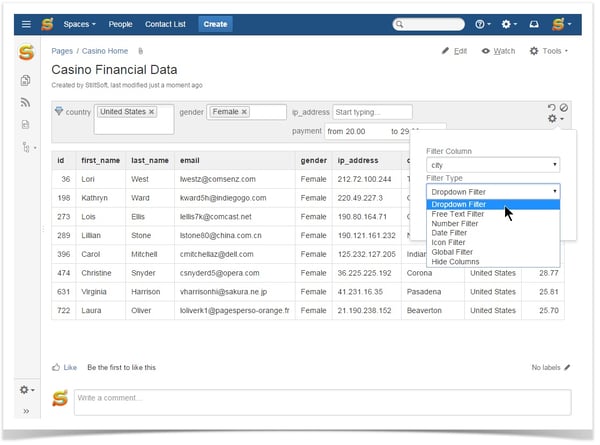Click the undo filter arrow icon
The width and height of the screenshot is (600, 445).
click(551, 107)
